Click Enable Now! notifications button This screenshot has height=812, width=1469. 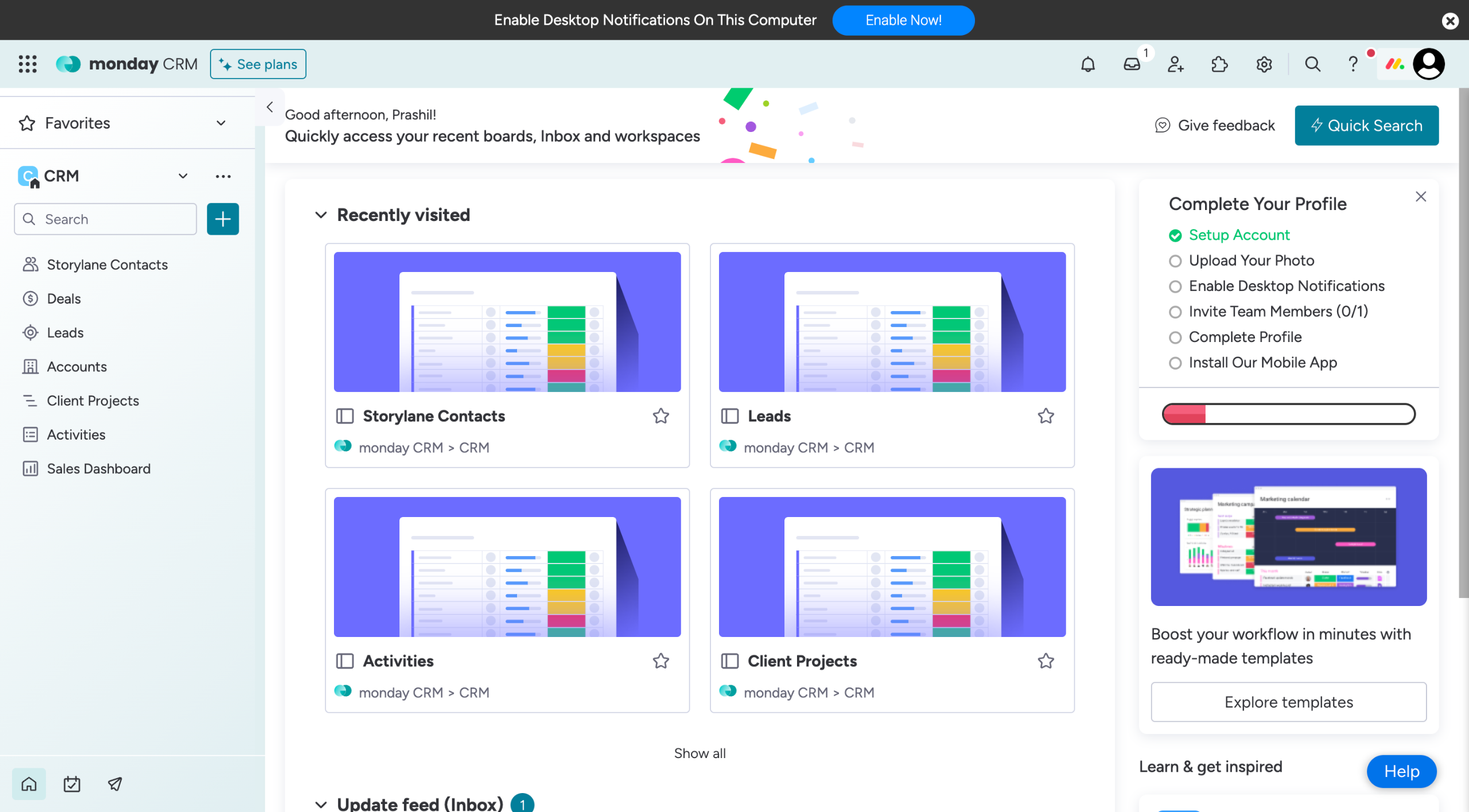pyautogui.click(x=903, y=20)
